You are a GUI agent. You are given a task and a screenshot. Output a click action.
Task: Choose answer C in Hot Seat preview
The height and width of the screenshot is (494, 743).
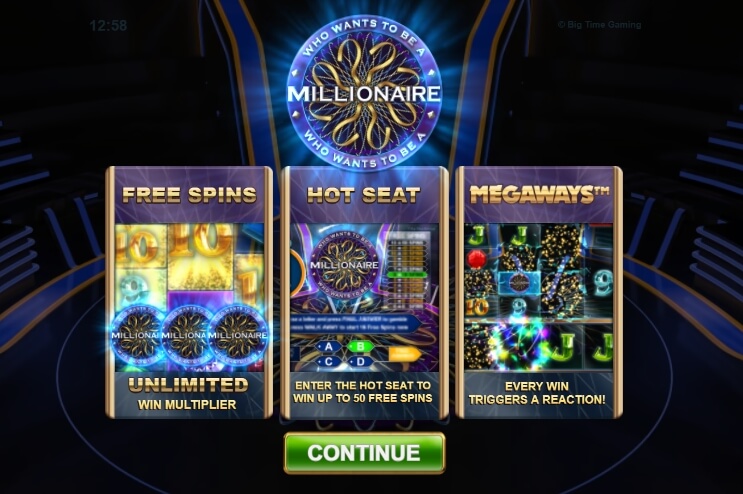click(328, 362)
